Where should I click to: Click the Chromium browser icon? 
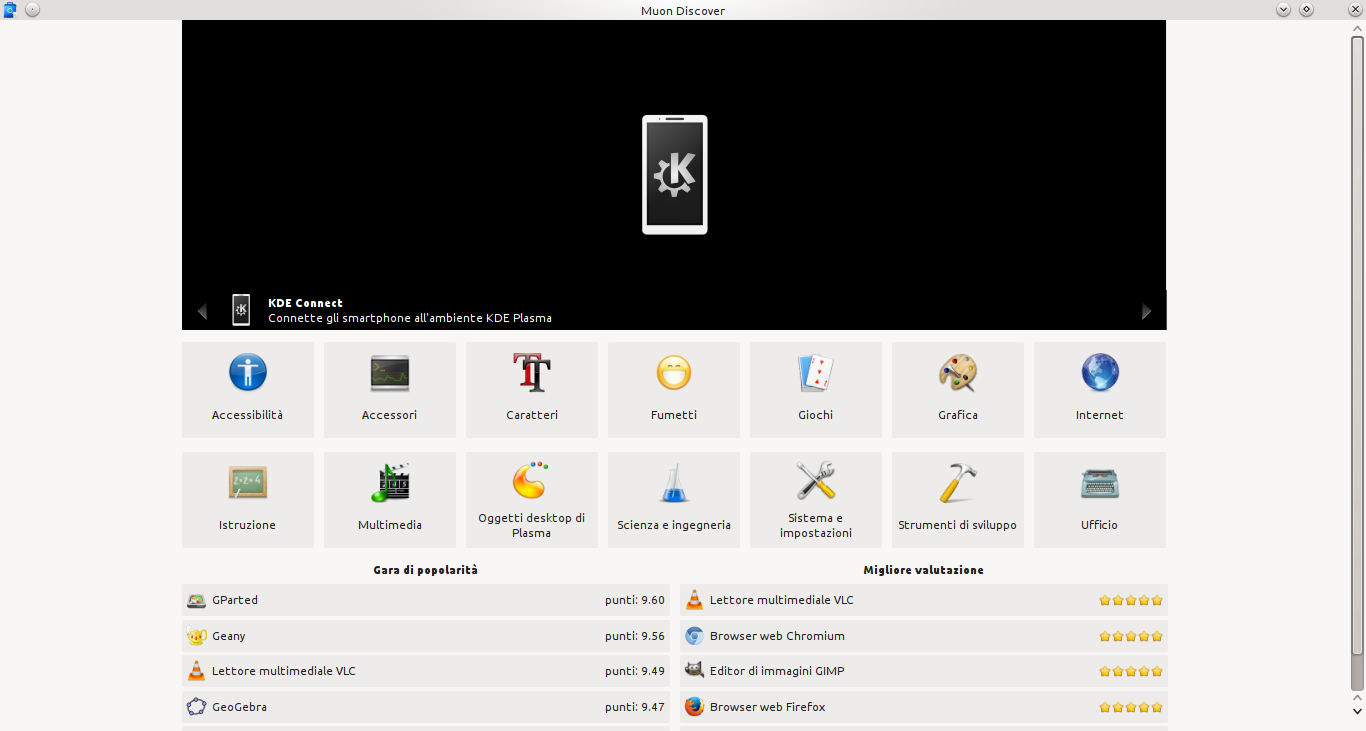pyautogui.click(x=694, y=636)
